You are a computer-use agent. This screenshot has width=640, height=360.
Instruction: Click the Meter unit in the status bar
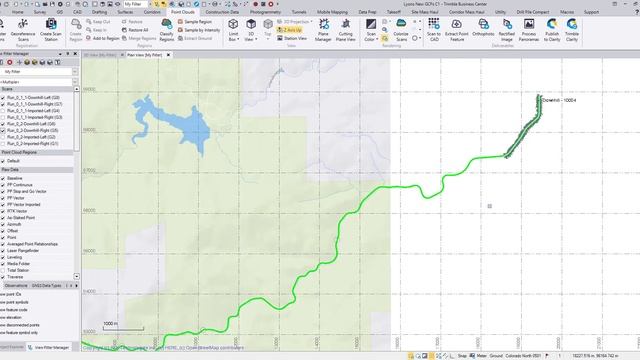pyautogui.click(x=482, y=356)
